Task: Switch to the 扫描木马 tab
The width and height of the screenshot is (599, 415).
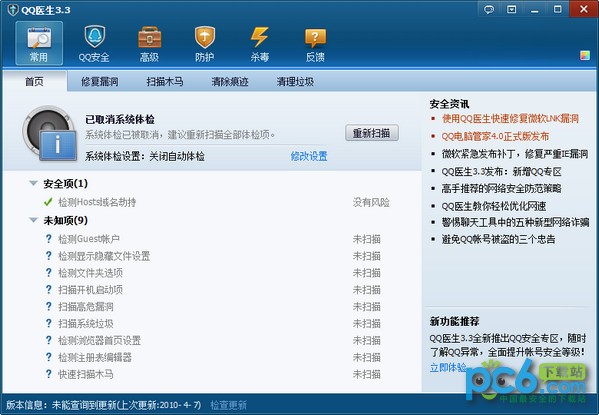Action: tap(165, 81)
